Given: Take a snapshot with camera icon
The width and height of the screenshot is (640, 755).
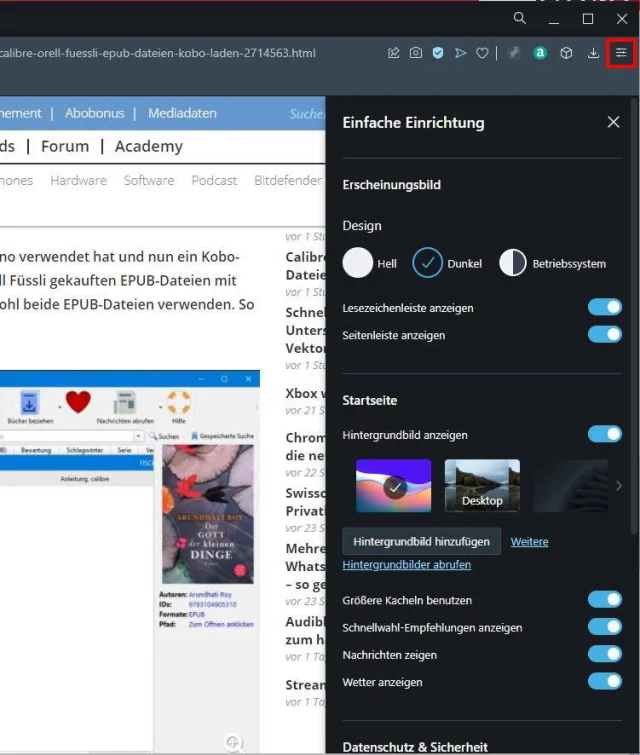Looking at the screenshot, I should pos(416,53).
